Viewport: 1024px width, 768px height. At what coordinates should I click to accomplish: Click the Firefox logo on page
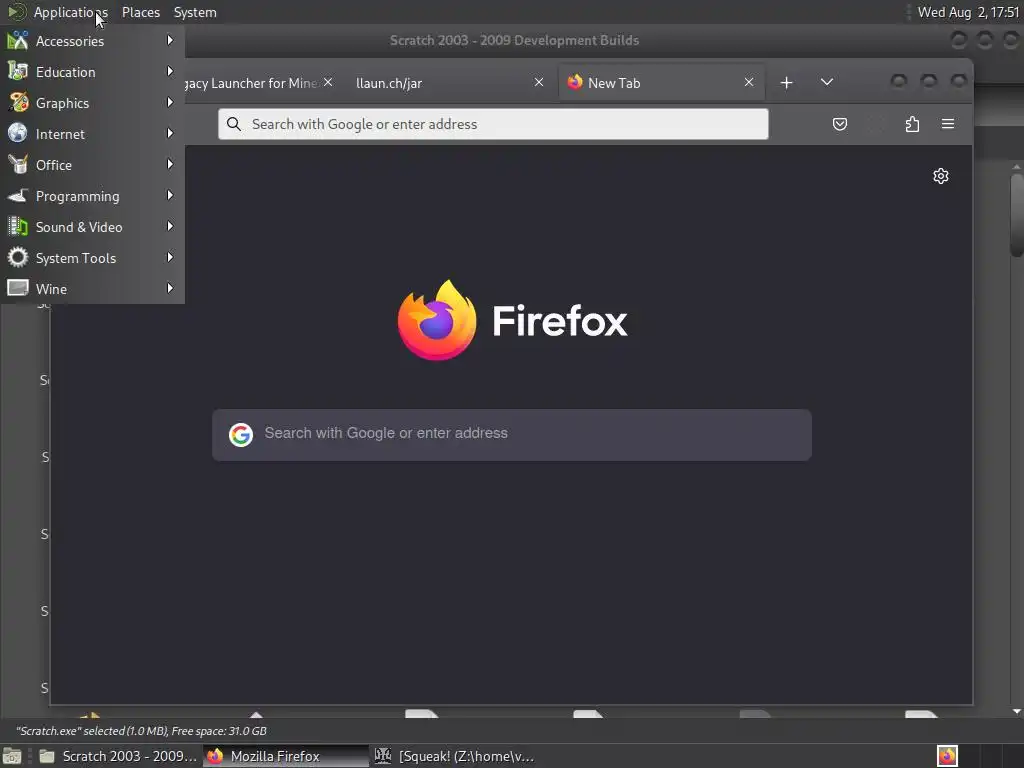point(437,320)
